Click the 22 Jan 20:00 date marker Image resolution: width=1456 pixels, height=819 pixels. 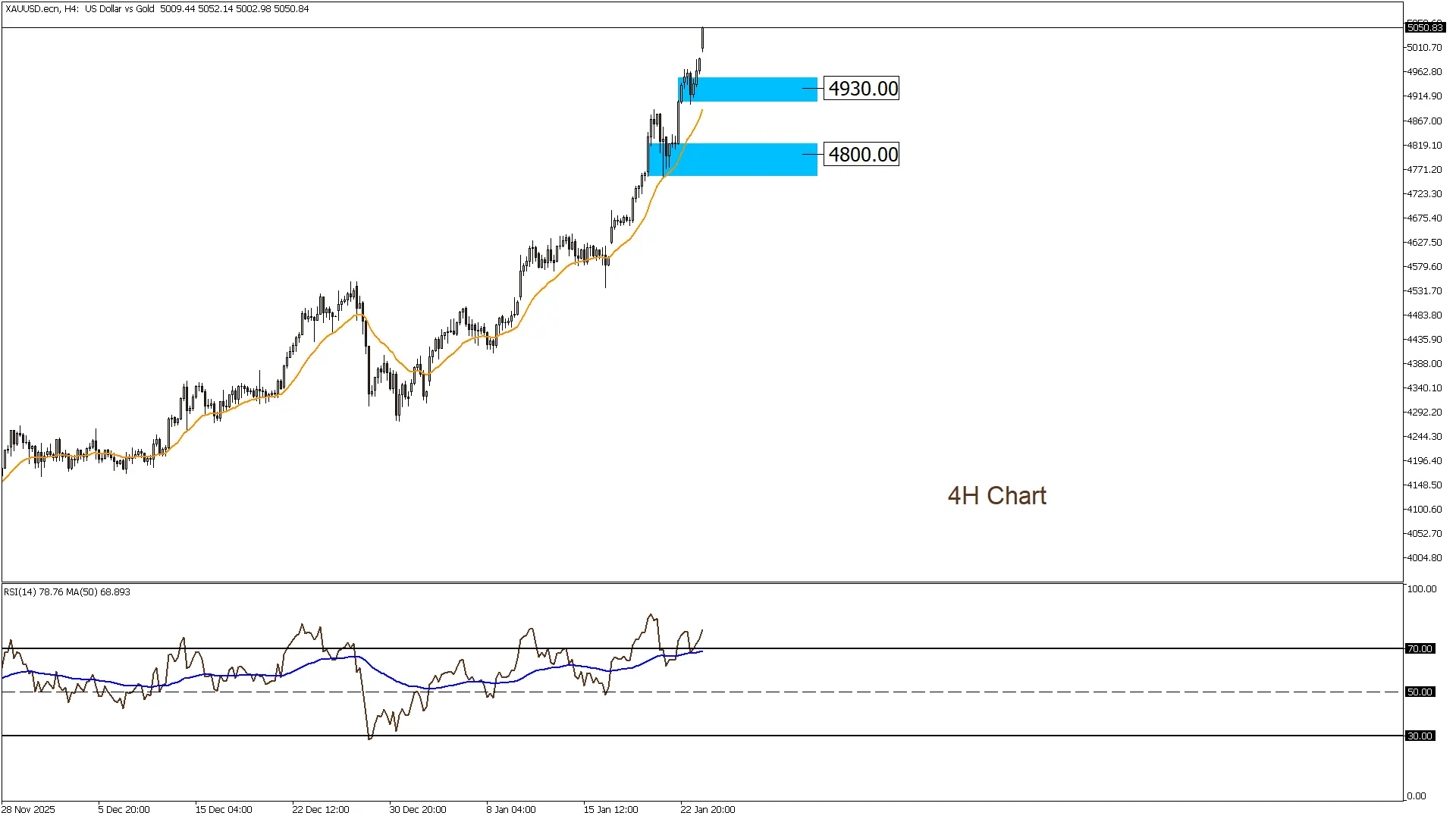coord(708,810)
